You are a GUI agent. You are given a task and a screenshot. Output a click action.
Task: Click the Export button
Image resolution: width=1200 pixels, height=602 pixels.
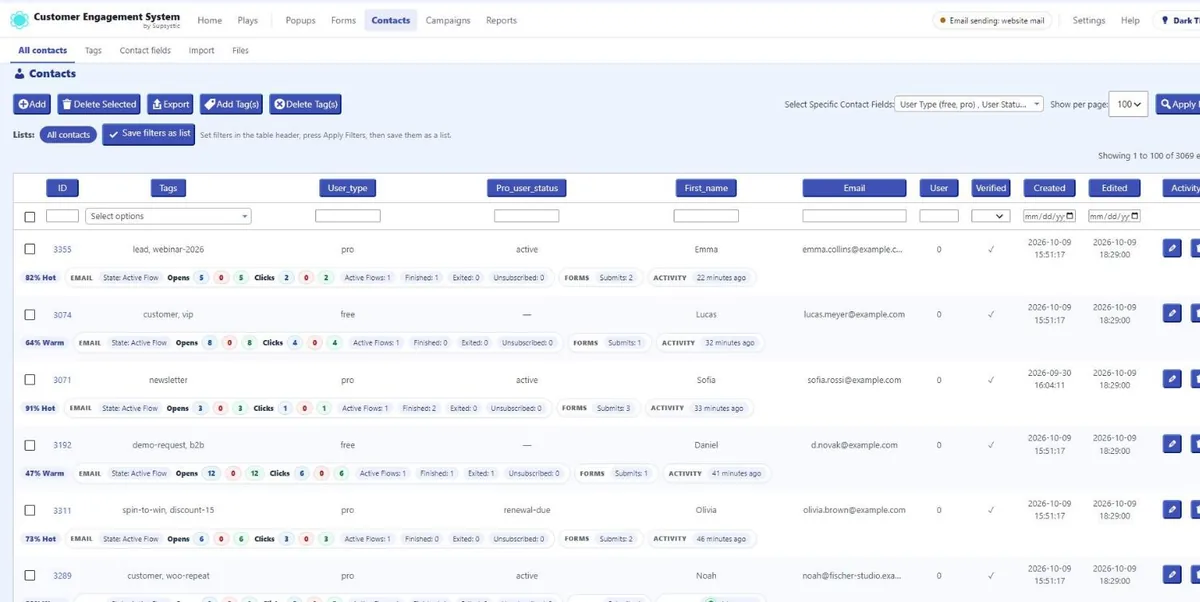click(x=170, y=104)
